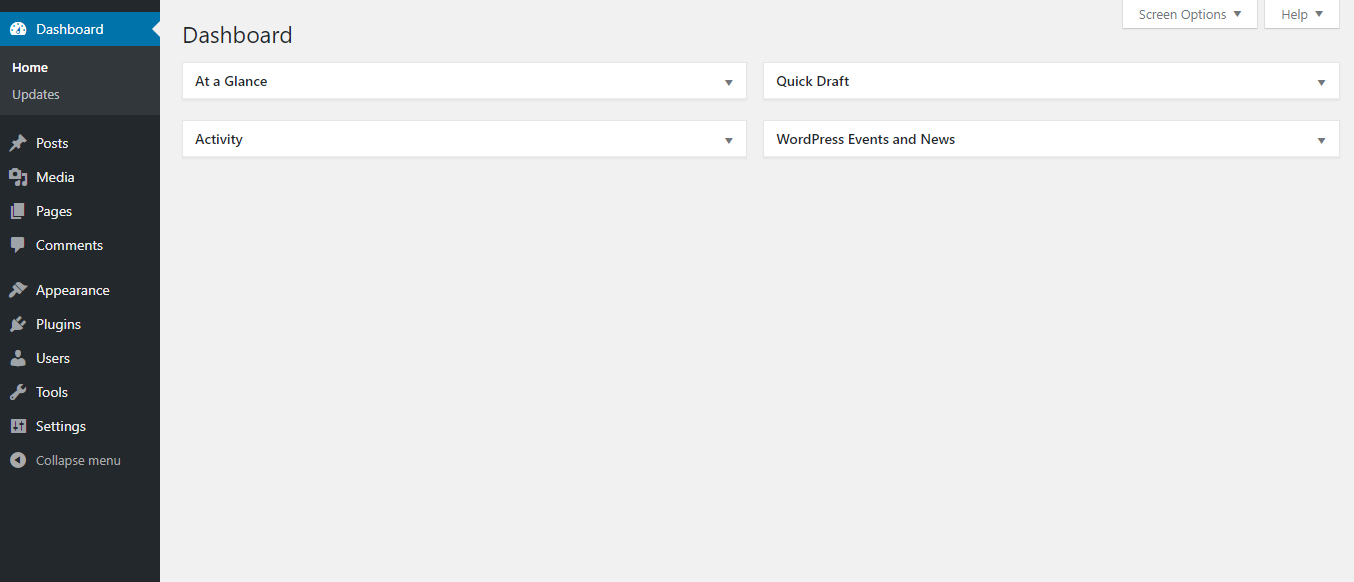Open the Updates submenu item
This screenshot has height=582, width=1354.
coord(36,94)
